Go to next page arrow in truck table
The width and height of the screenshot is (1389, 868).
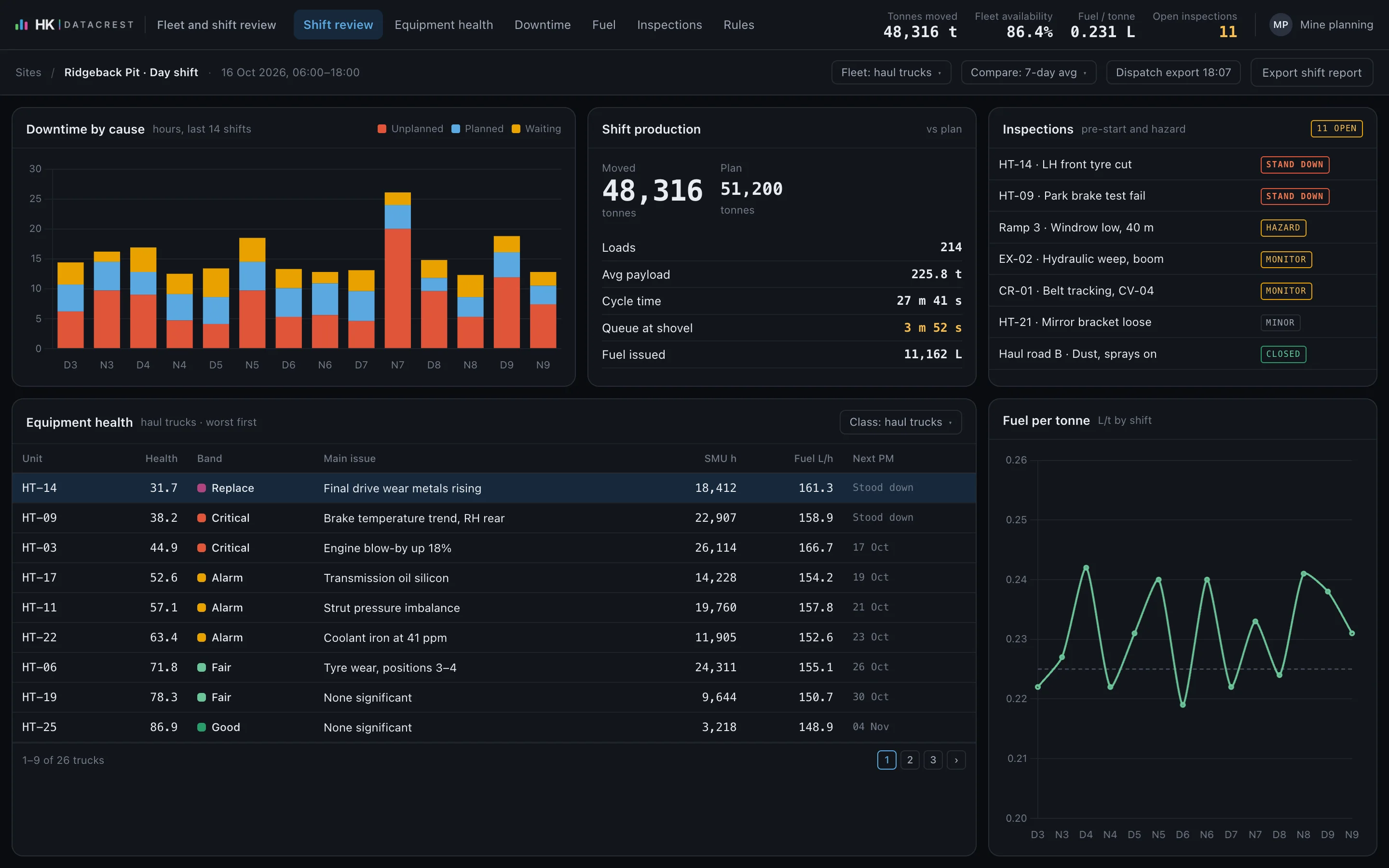(x=956, y=760)
